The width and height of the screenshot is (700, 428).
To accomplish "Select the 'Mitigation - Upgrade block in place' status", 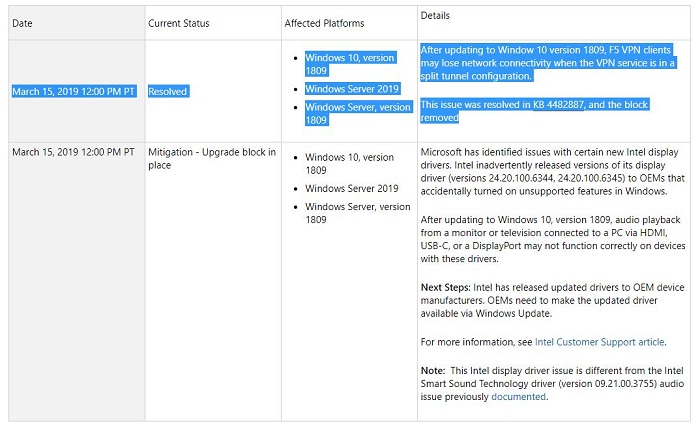I will tap(211, 158).
